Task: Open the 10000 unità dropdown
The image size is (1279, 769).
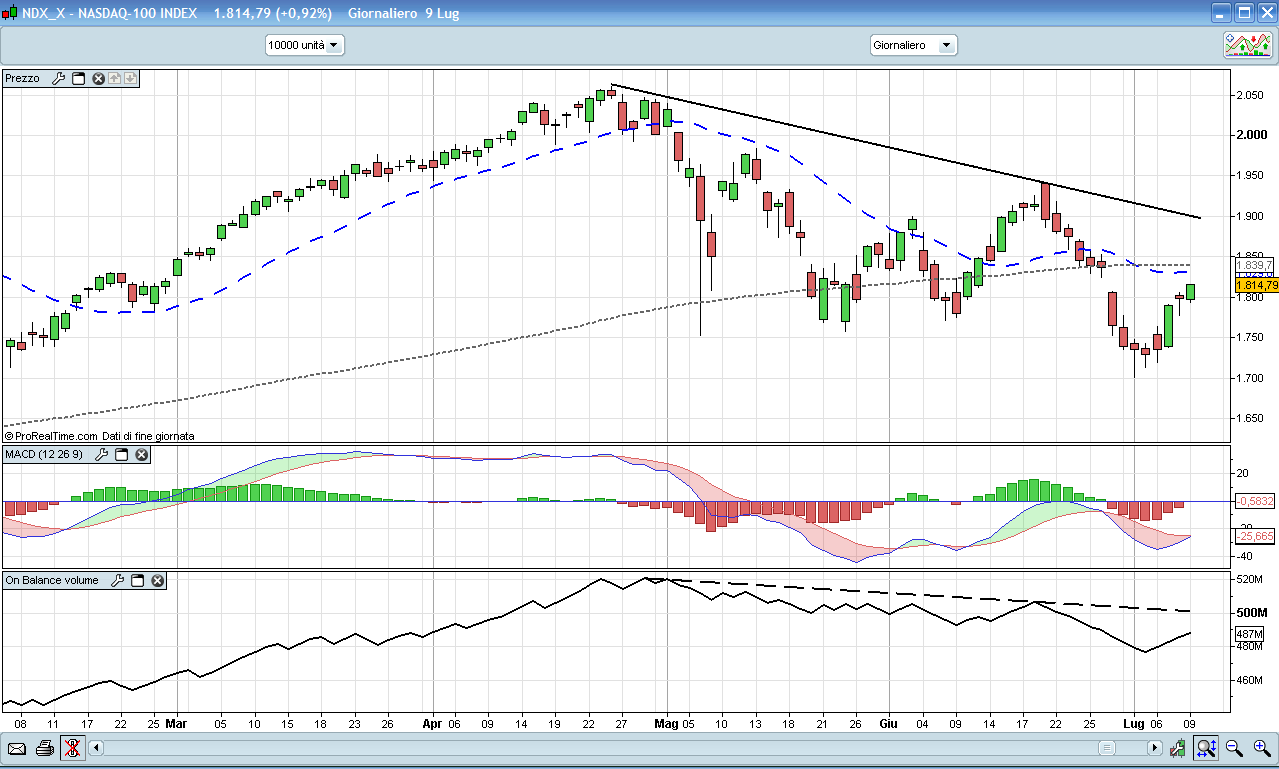Action: (304, 45)
